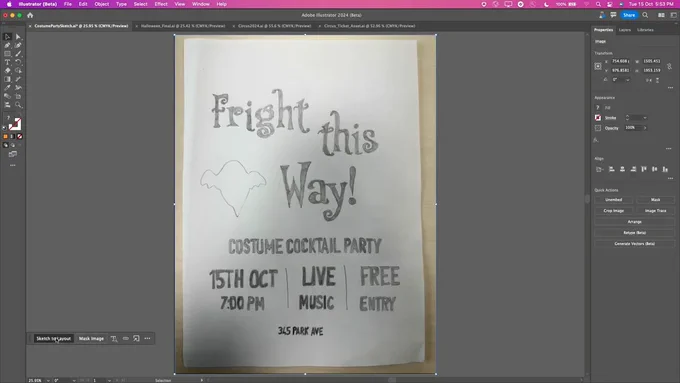680x383 pixels.
Task: Click the X position input field
Action: [x=620, y=62]
